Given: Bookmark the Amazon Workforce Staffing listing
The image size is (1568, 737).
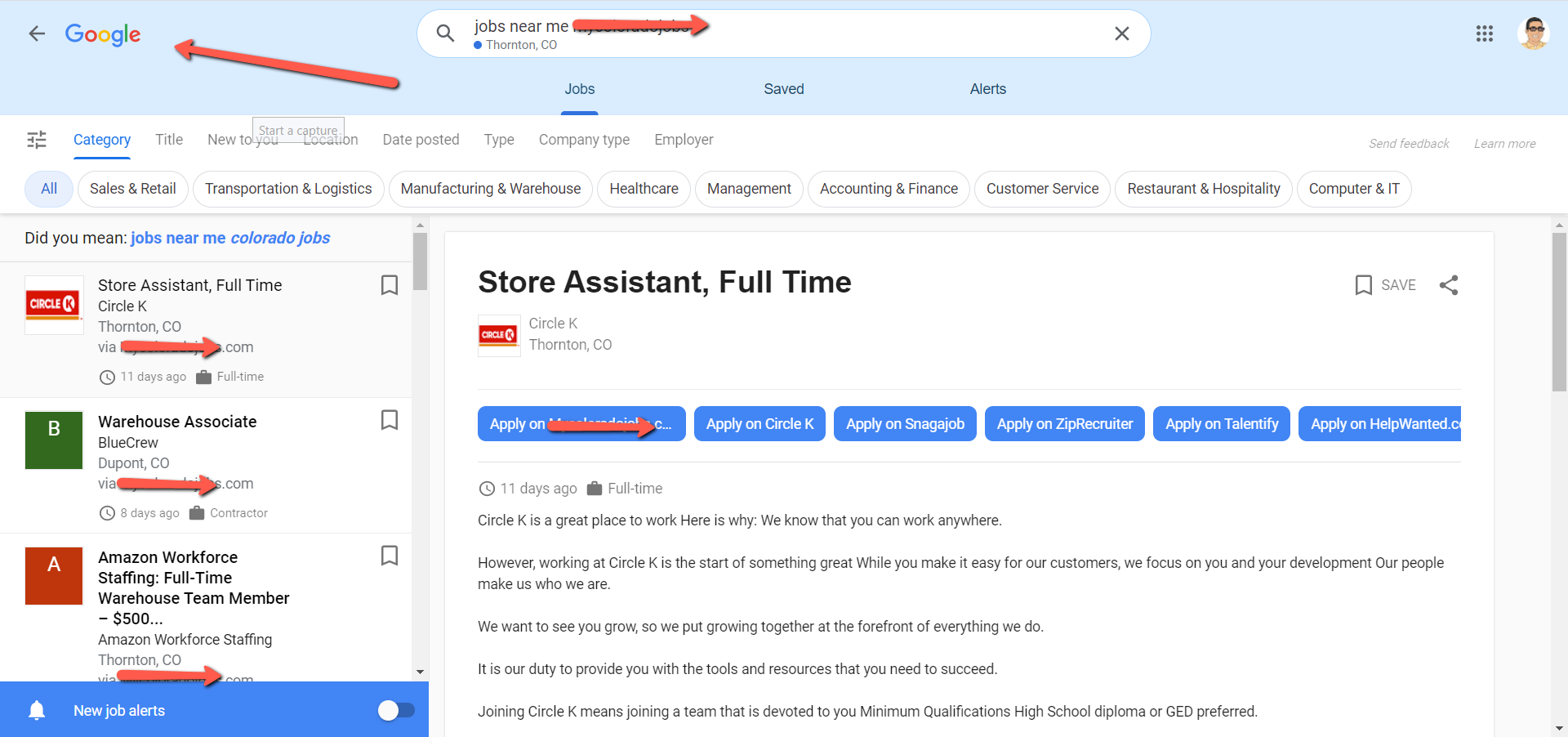Looking at the screenshot, I should (390, 556).
